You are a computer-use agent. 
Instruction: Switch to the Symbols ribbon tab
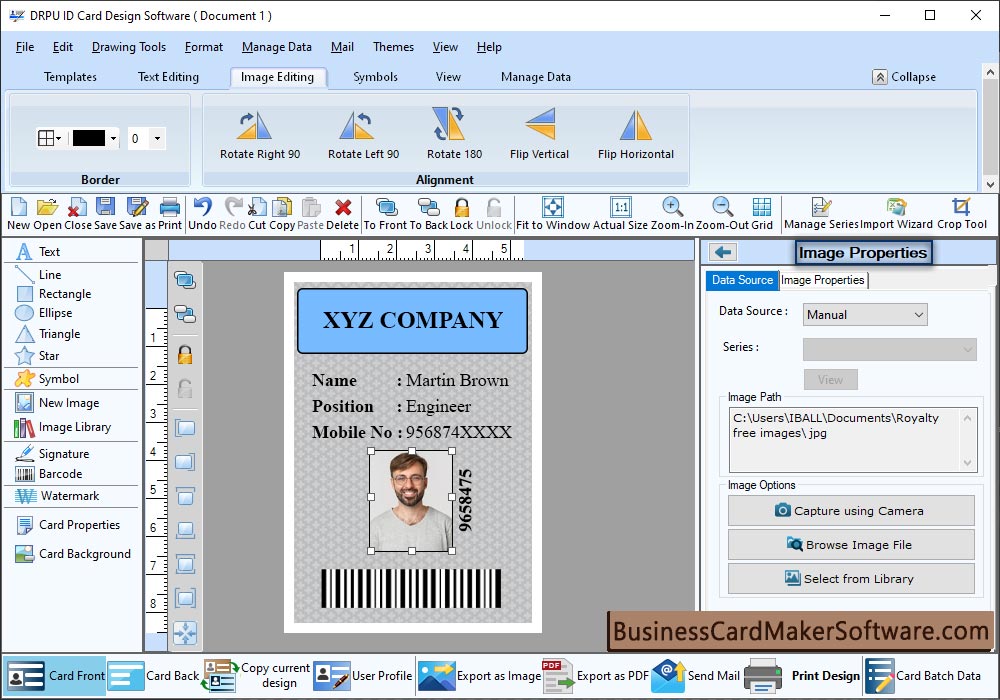[376, 77]
